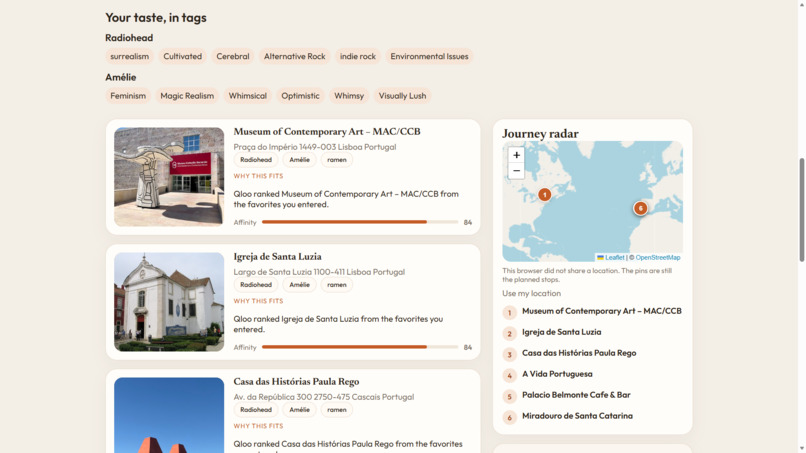Click the Amélie heading under taste tags
The height and width of the screenshot is (453, 806).
click(121, 78)
